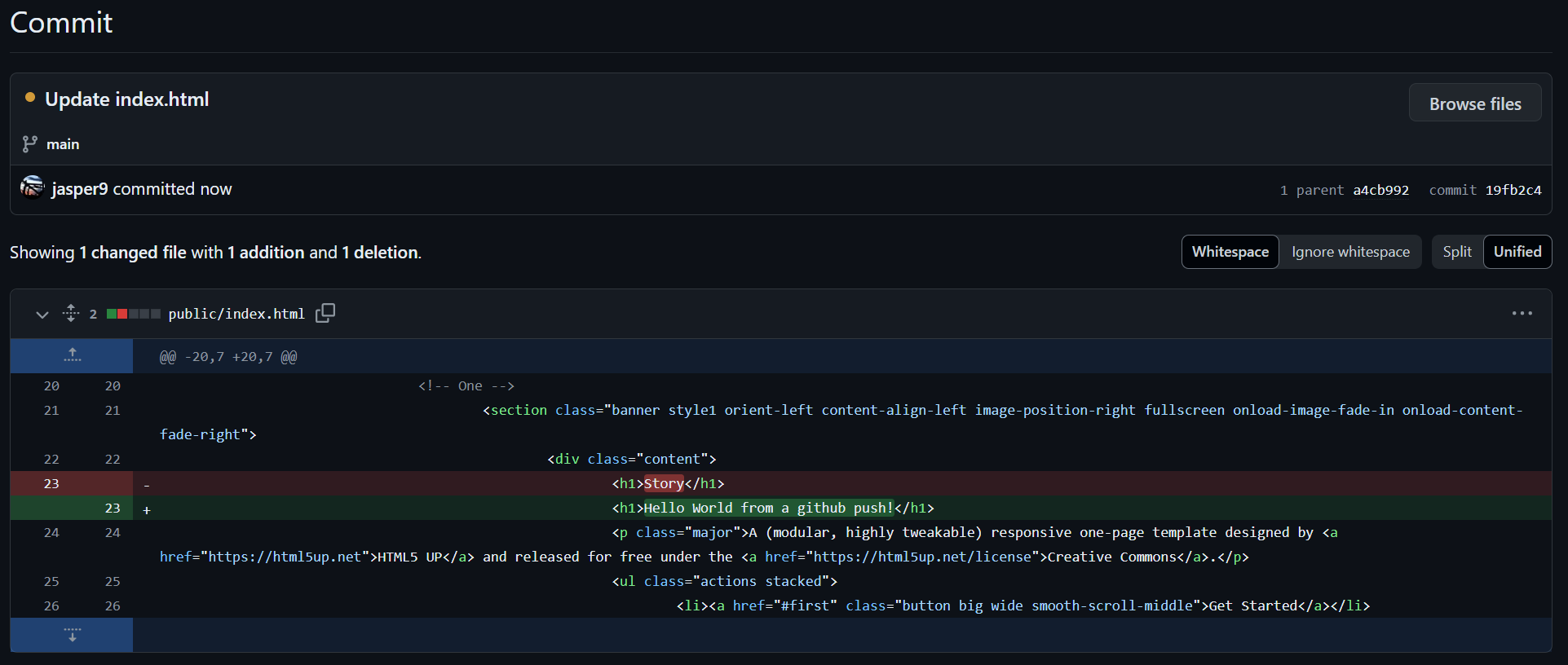Expand hidden lines above line 20

pyautogui.click(x=72, y=356)
